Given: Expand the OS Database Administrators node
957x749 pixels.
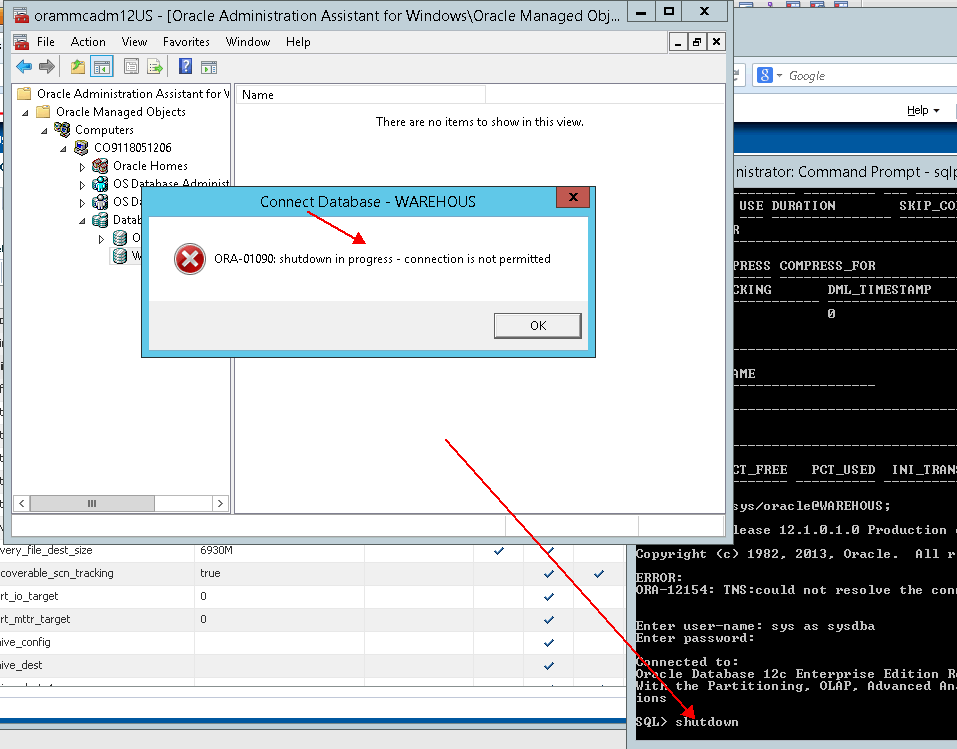Looking at the screenshot, I should 82,184.
